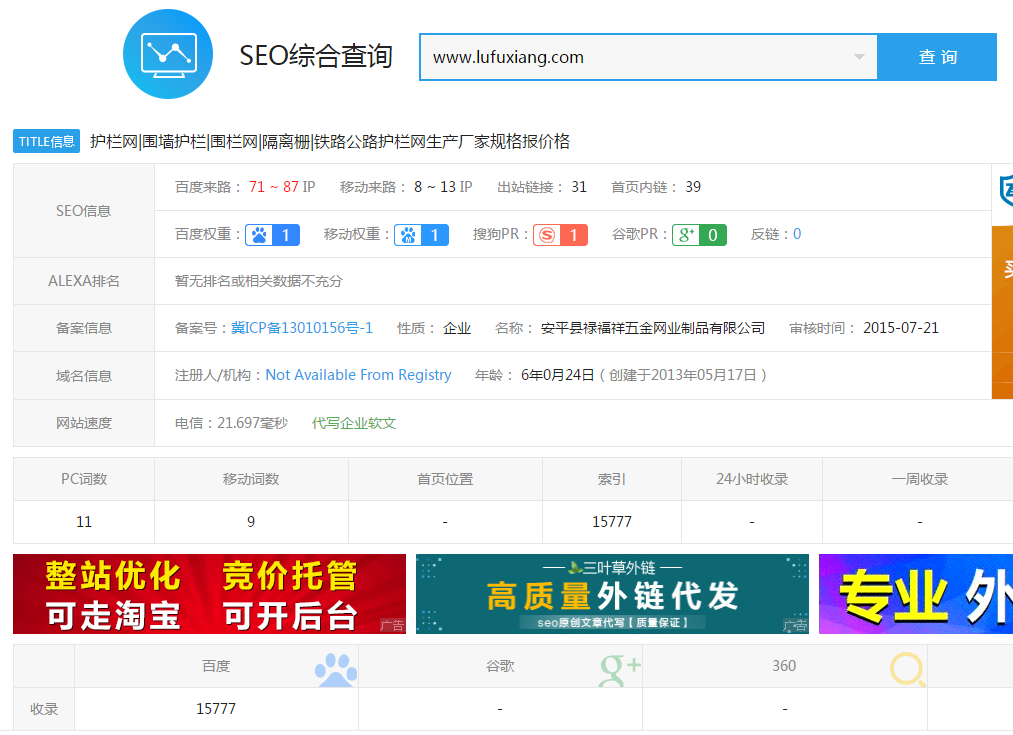The image size is (1013, 735).
Task: Click the 年龄 6年0月24日 text
Action: (x=534, y=375)
